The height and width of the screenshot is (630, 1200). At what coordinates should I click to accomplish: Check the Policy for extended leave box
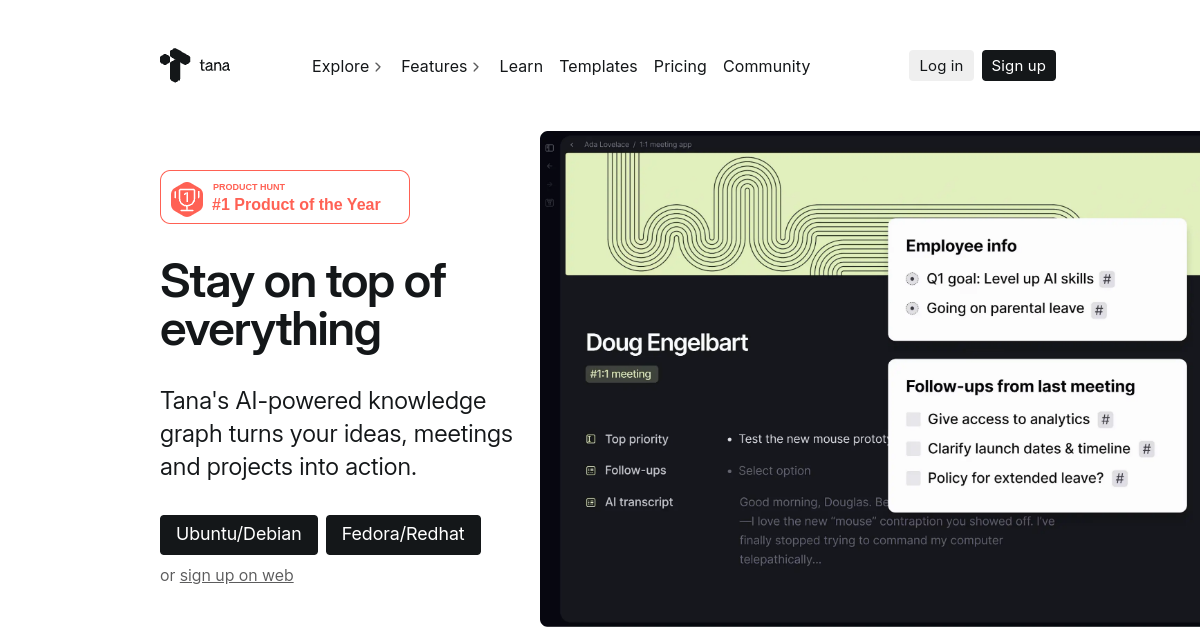913,478
